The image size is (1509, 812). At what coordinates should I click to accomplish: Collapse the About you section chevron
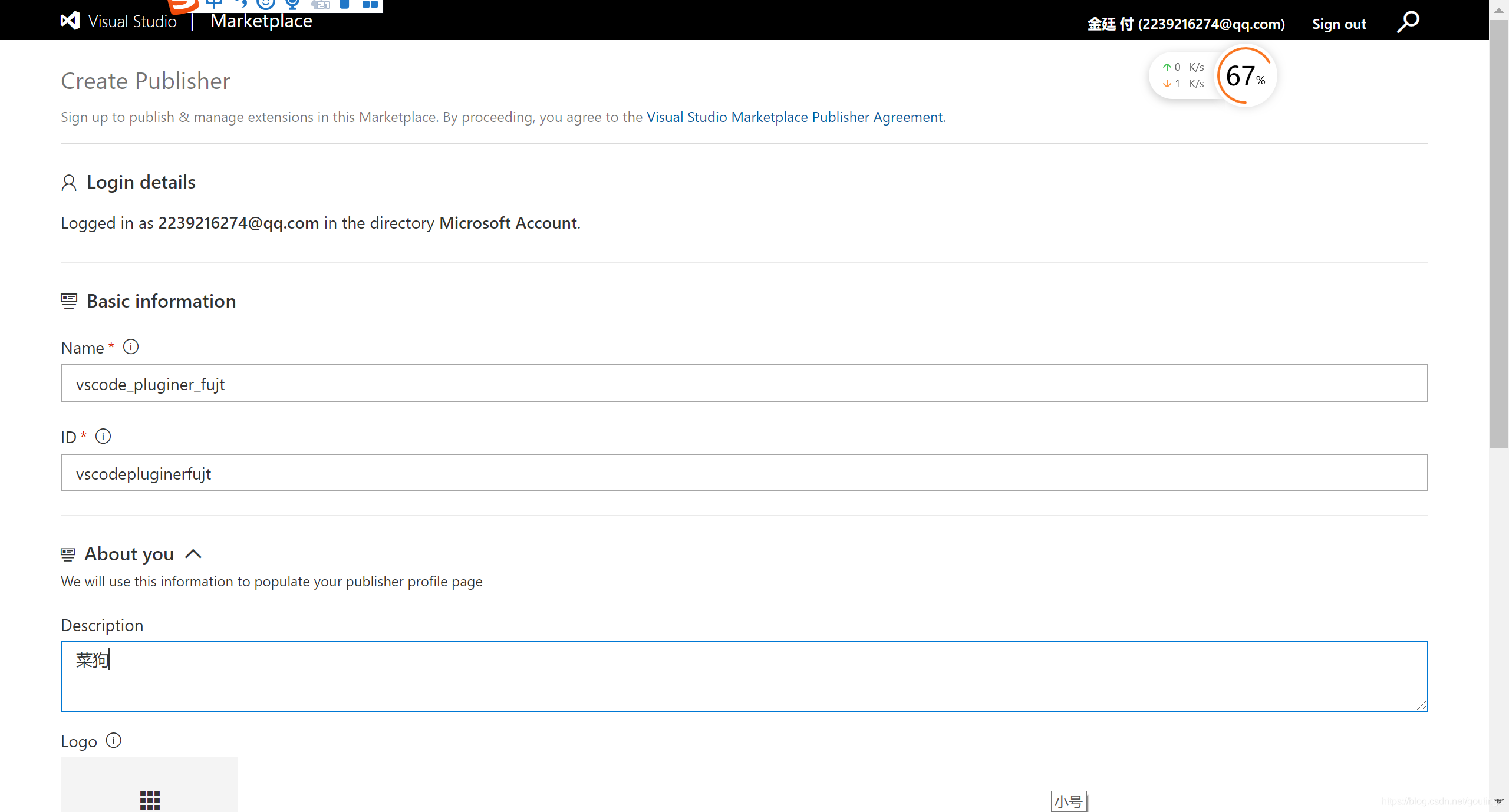coord(193,554)
